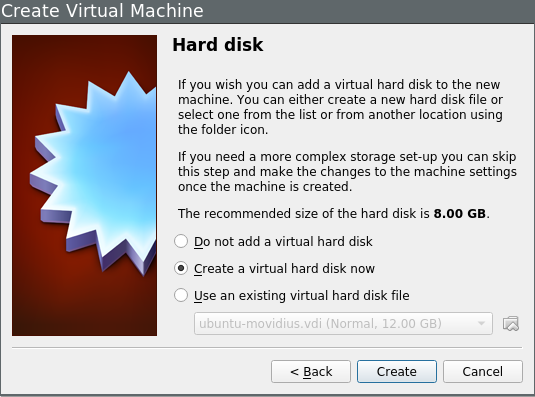Open the folder icon to browse disk files
535x397 pixels.
tap(511, 323)
